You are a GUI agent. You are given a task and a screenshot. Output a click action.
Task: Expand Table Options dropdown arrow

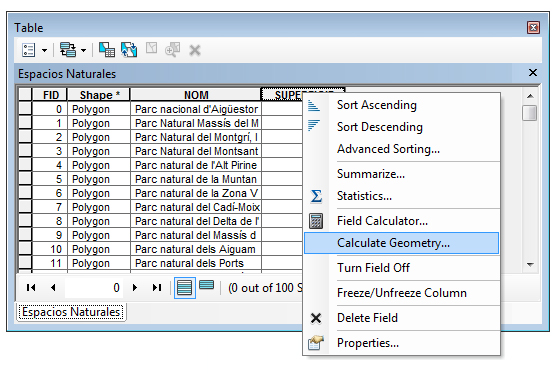click(x=45, y=51)
